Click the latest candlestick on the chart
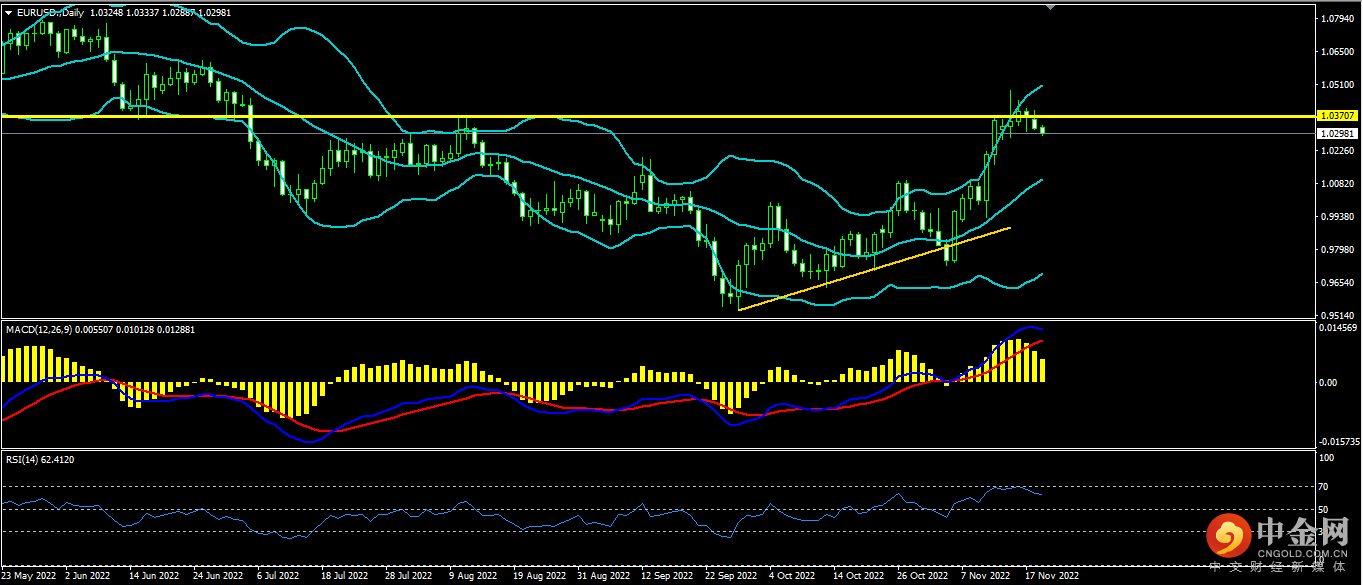The width and height of the screenshot is (1363, 585). coord(1044,130)
